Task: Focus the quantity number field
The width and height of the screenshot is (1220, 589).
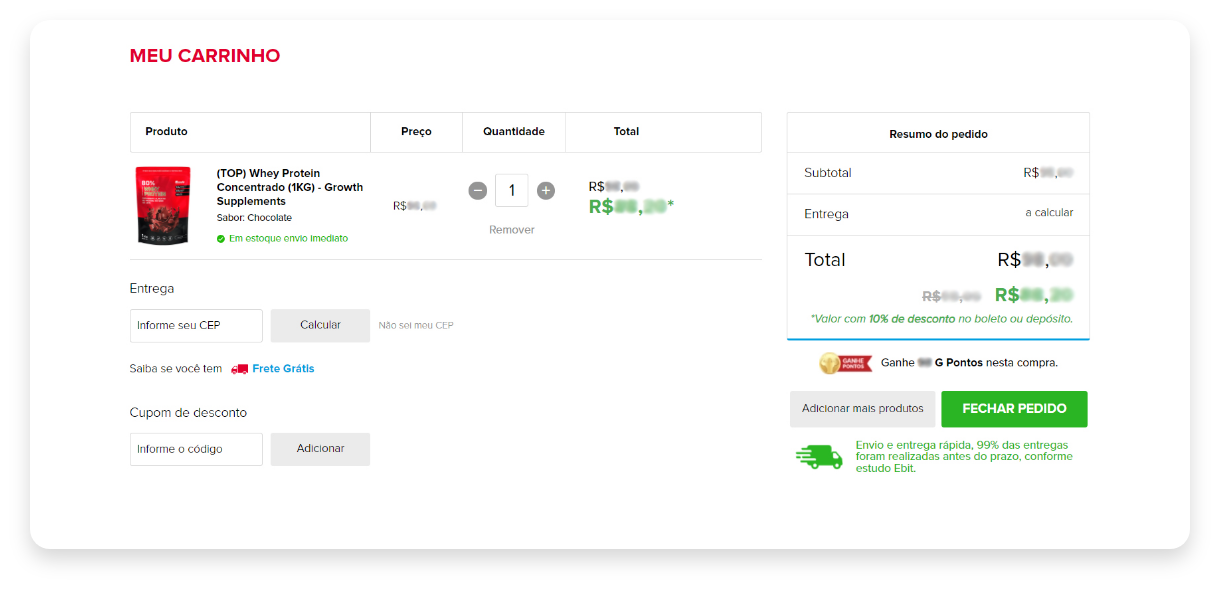Action: coord(511,190)
